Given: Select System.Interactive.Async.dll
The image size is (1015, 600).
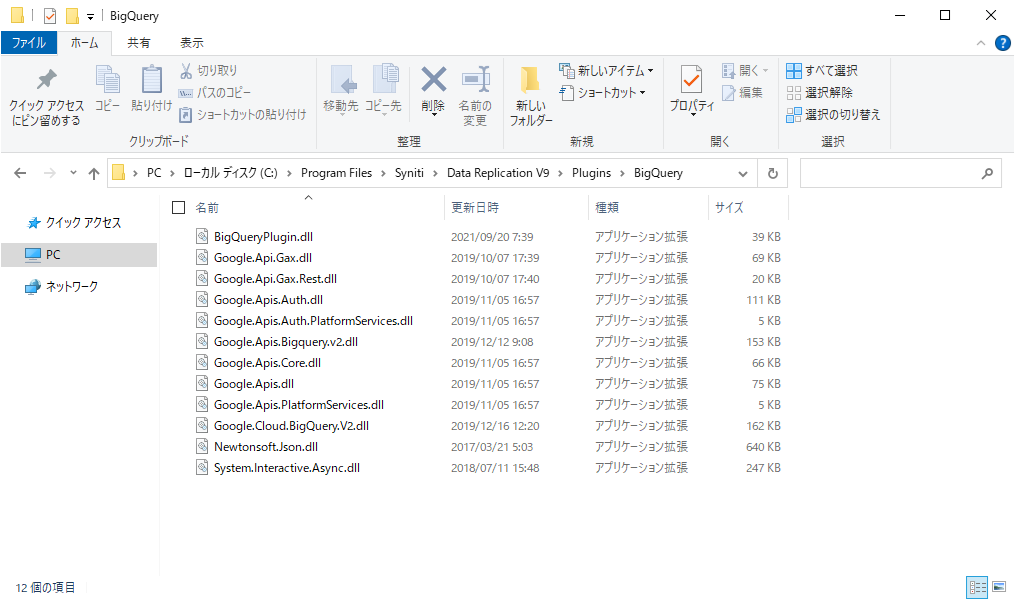Looking at the screenshot, I should [287, 468].
